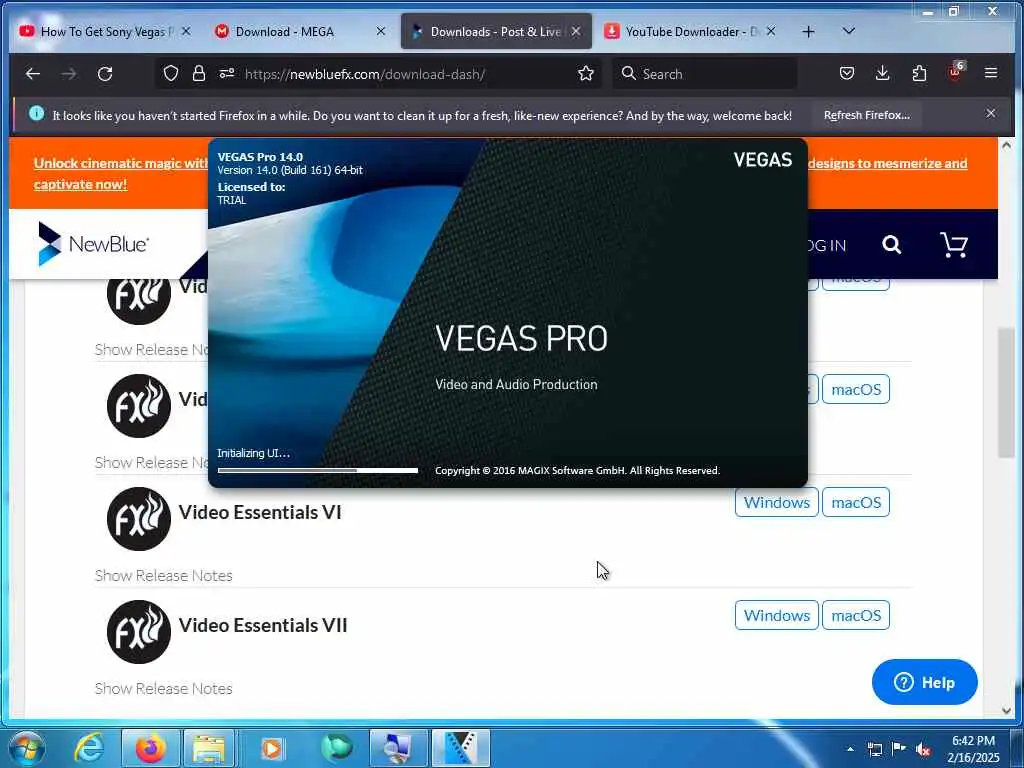This screenshot has width=1024, height=768.
Task: Download Video Essentials VI for Windows
Action: [776, 502]
